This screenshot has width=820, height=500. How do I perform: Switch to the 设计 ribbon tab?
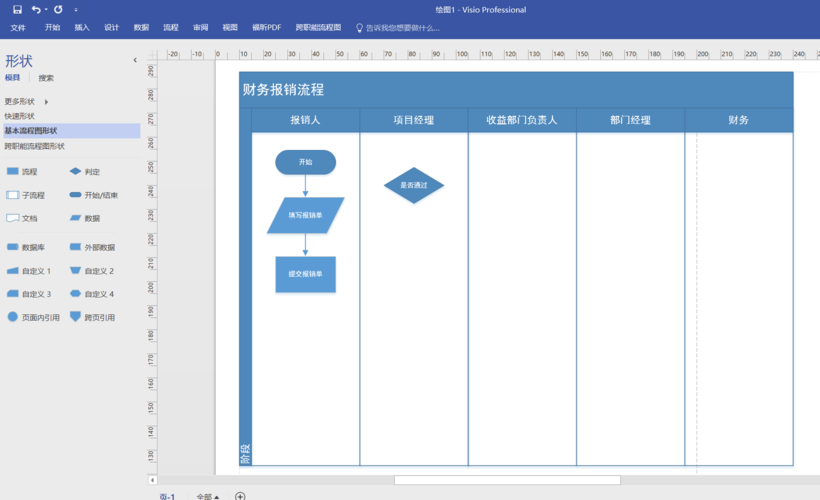point(111,28)
